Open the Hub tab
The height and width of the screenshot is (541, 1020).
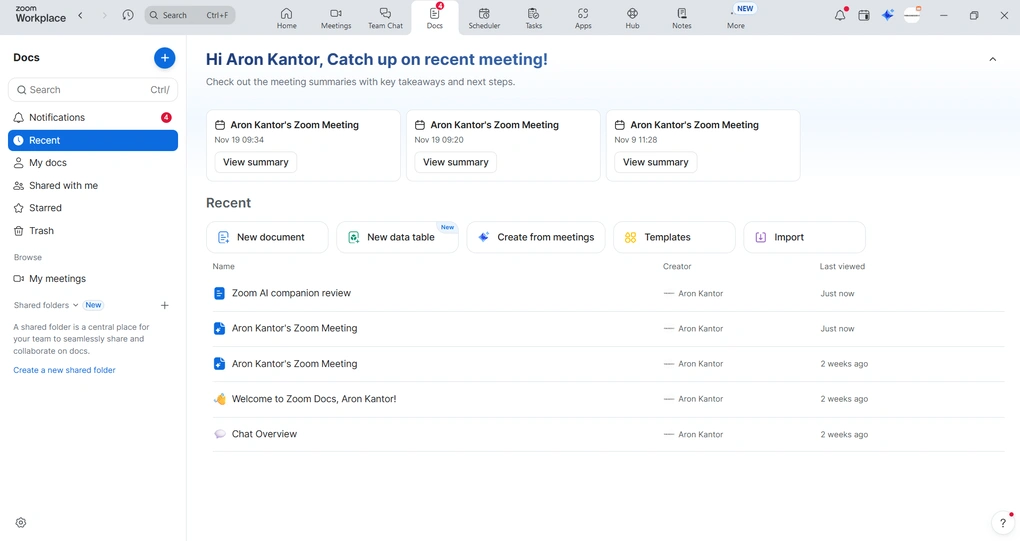[x=632, y=18]
